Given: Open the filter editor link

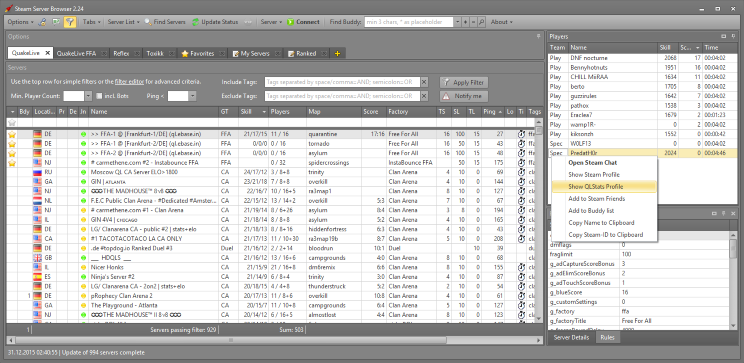Looking at the screenshot, I should click(x=129, y=82).
